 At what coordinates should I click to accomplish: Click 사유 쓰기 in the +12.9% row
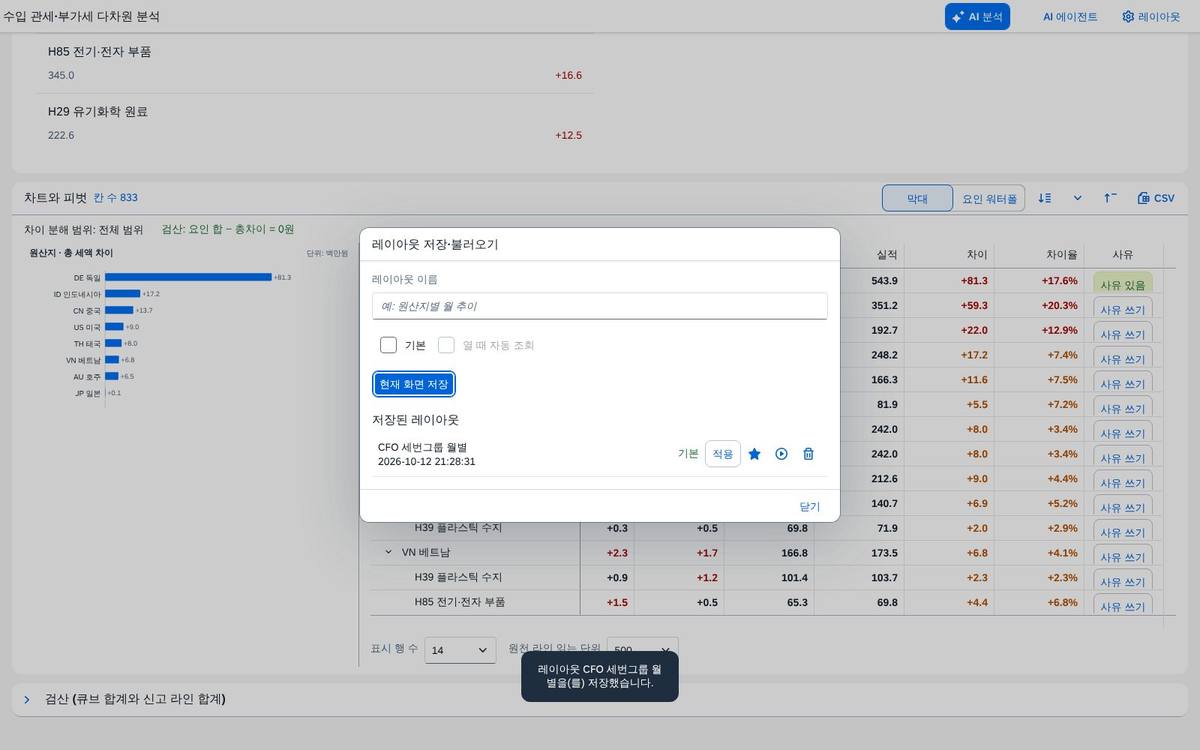1123,333
